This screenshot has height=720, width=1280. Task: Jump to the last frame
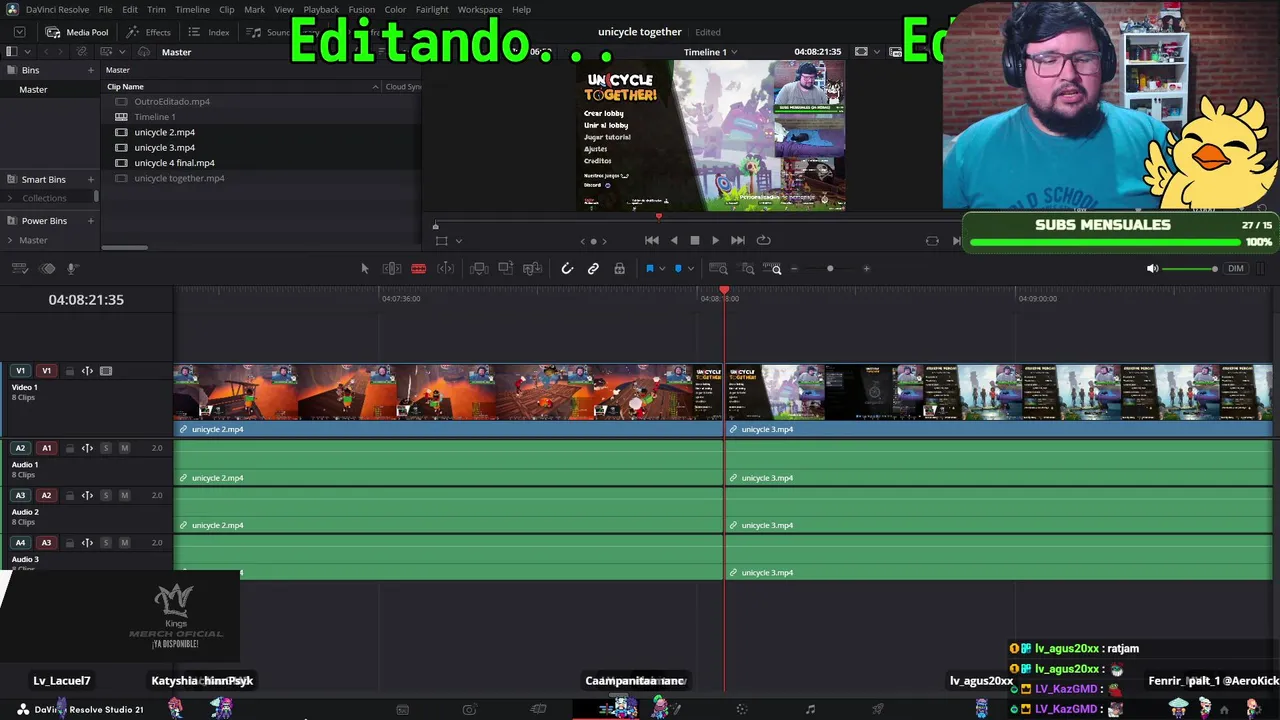coord(738,240)
